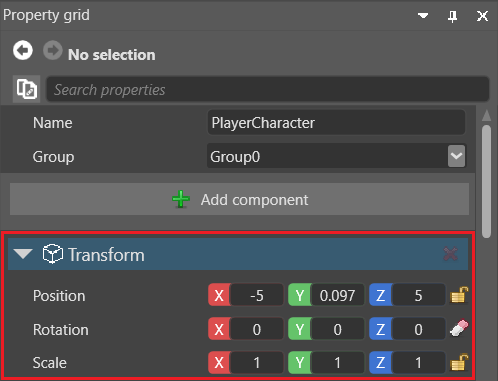Click the Position X value field

pos(257,295)
